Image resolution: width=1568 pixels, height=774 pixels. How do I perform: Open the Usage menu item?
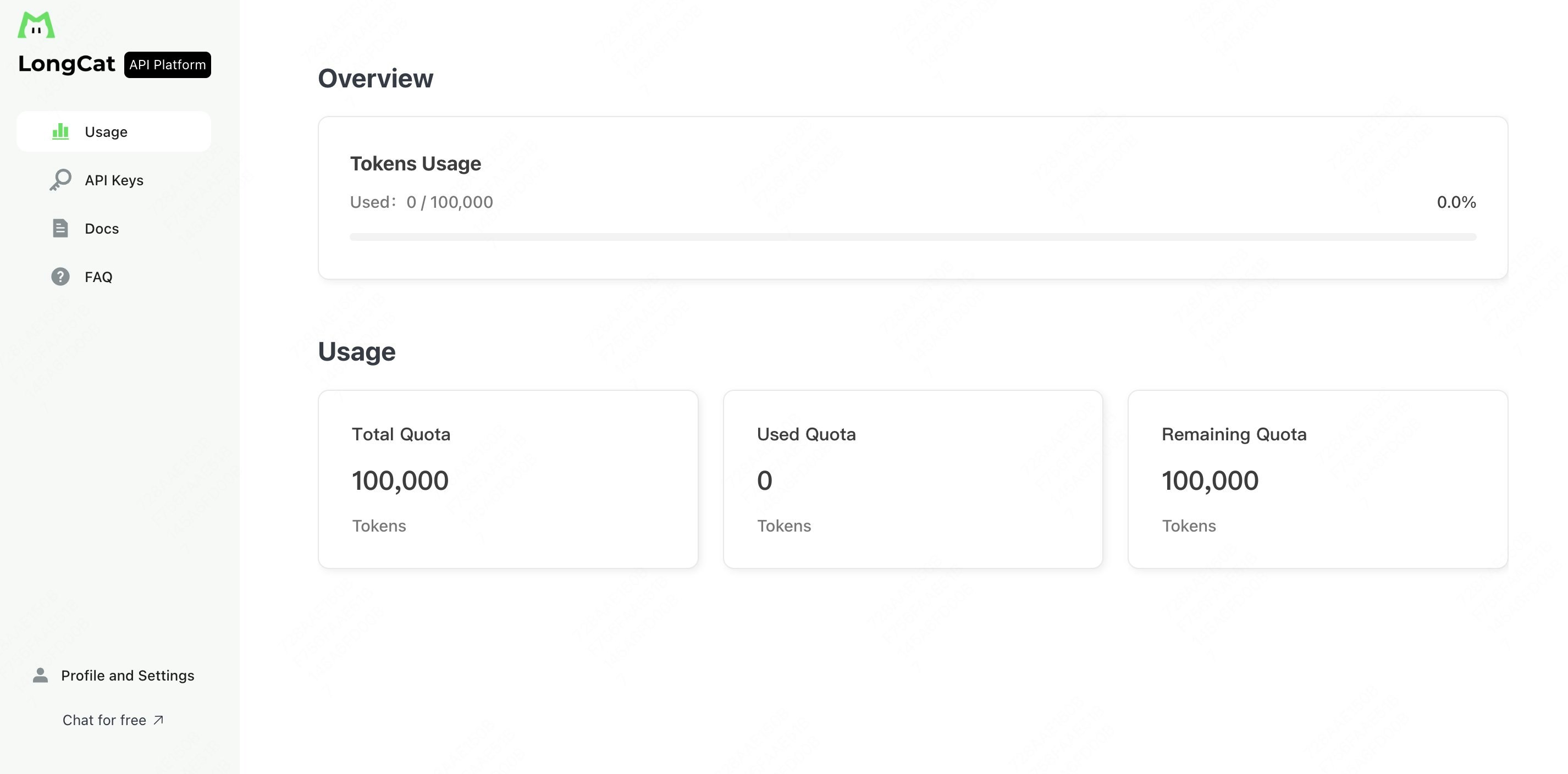tap(106, 132)
